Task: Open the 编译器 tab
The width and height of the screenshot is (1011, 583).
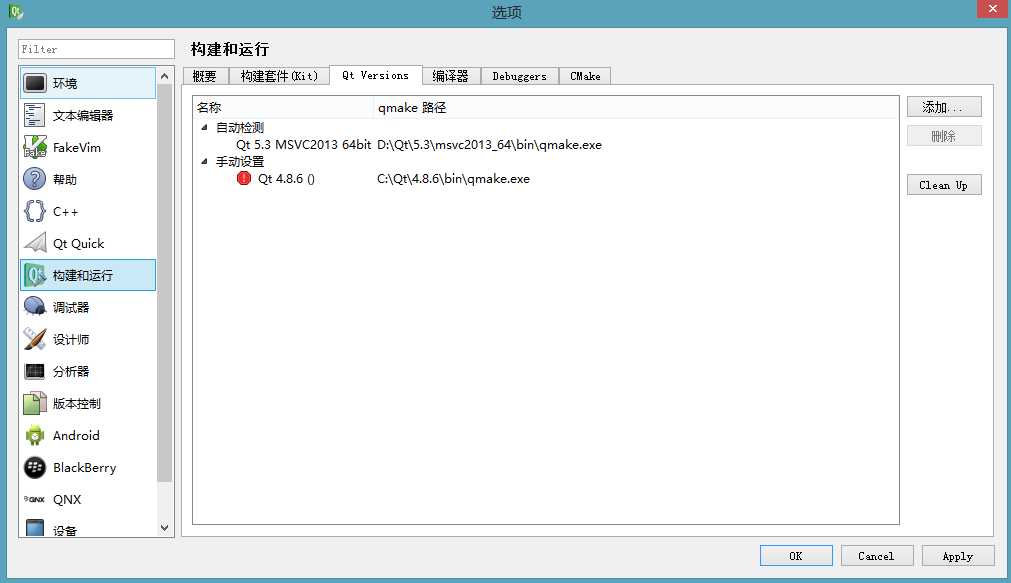Action: pyautogui.click(x=451, y=76)
